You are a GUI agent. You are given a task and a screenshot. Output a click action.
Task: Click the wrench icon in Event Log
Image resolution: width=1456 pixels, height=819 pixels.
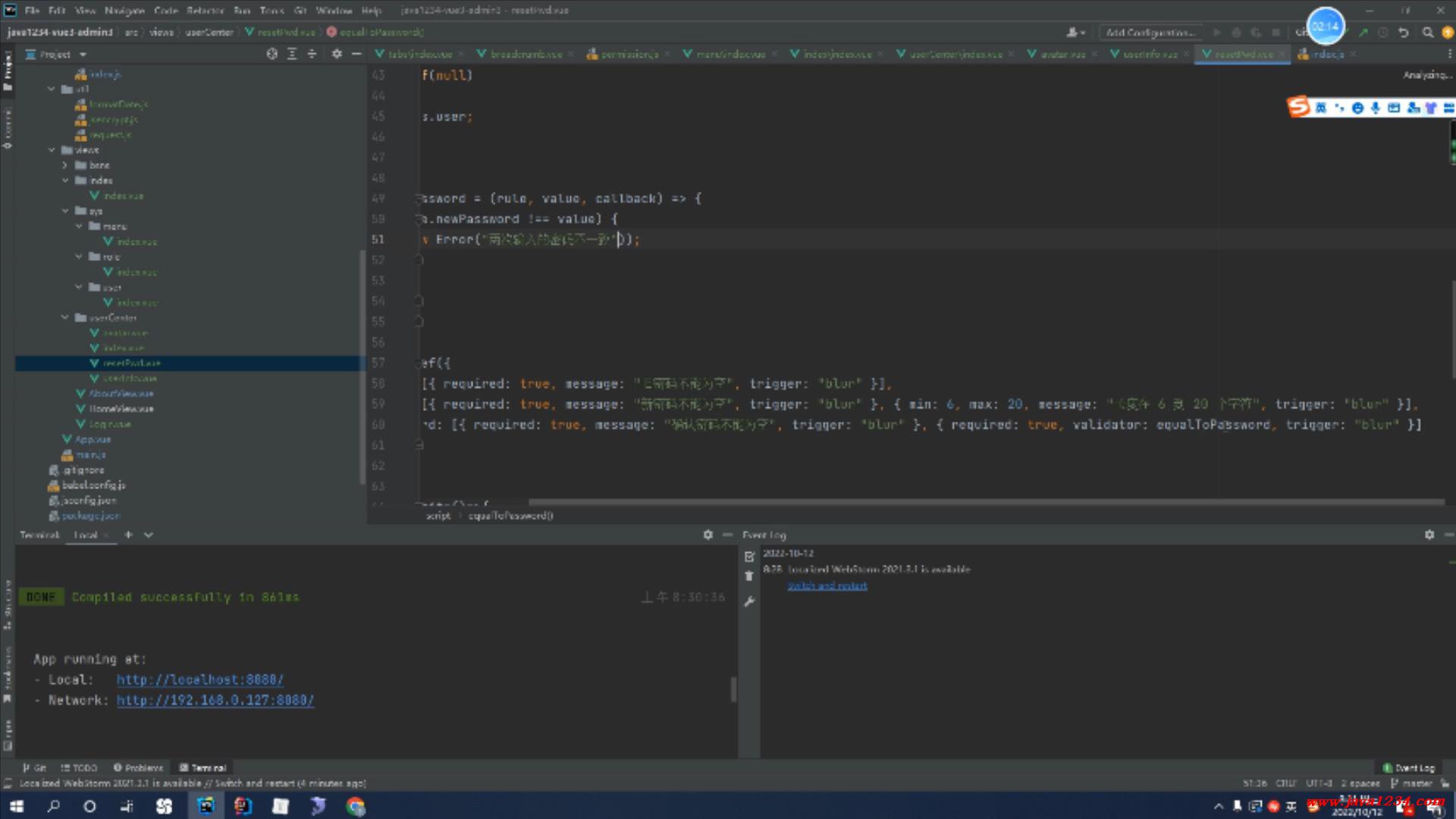[x=749, y=601]
